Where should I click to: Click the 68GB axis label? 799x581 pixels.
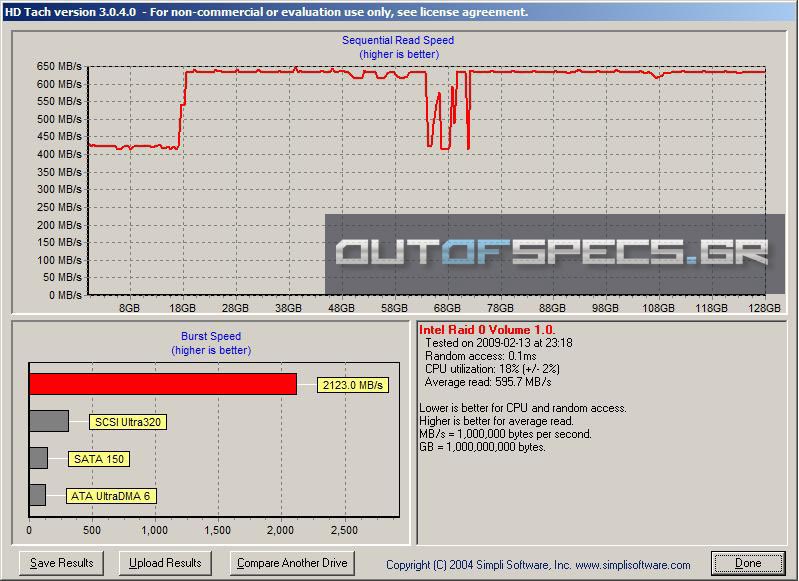[447, 308]
